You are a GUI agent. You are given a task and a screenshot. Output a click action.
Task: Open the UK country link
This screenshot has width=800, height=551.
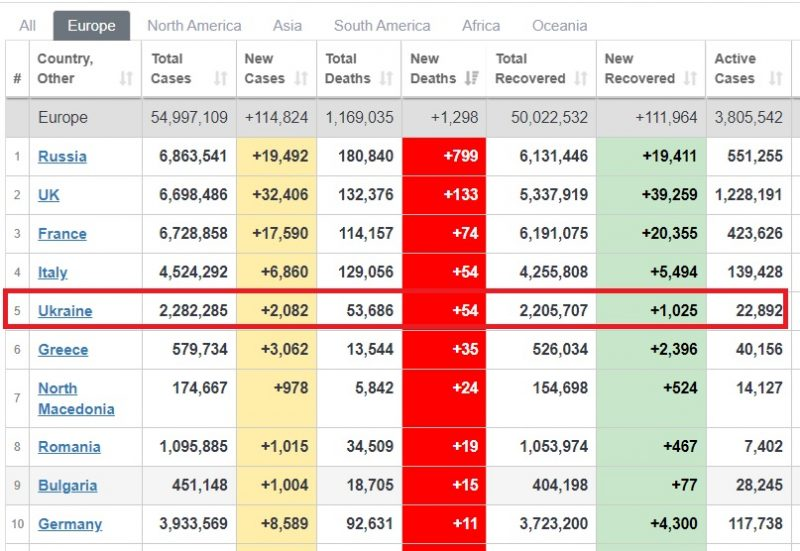(x=48, y=195)
